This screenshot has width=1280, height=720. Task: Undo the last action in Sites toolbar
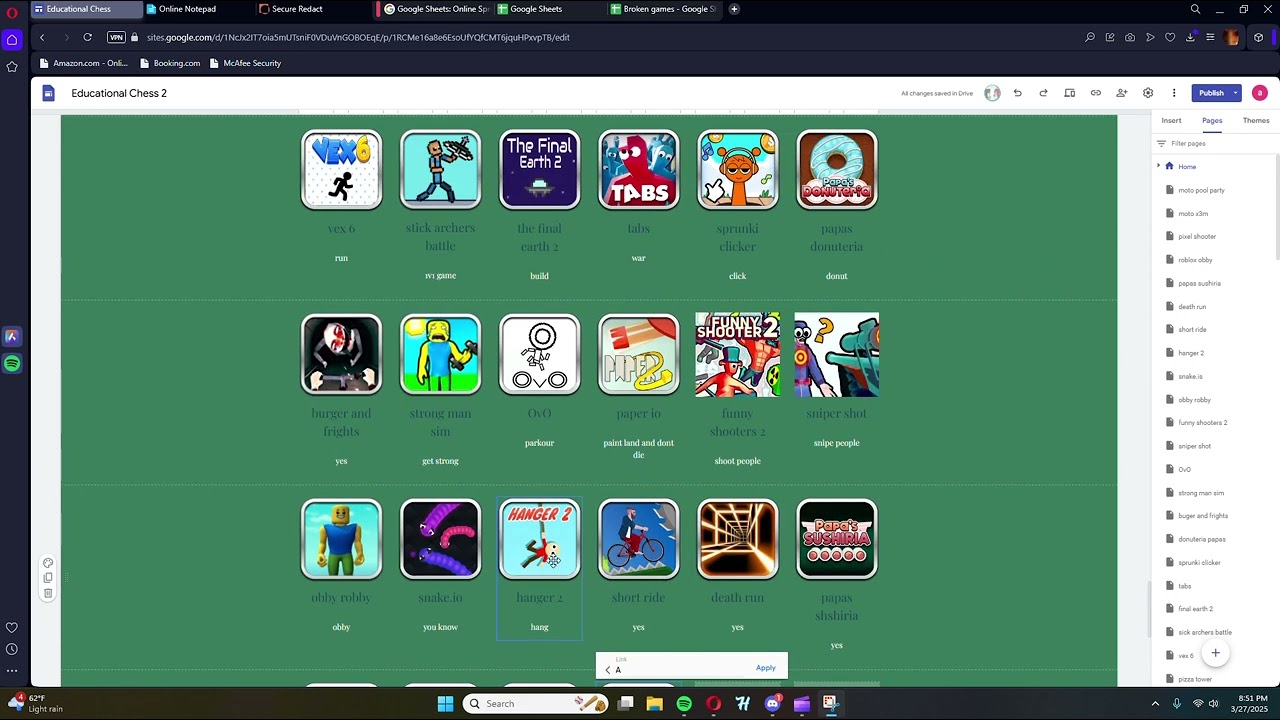pyautogui.click(x=1017, y=93)
